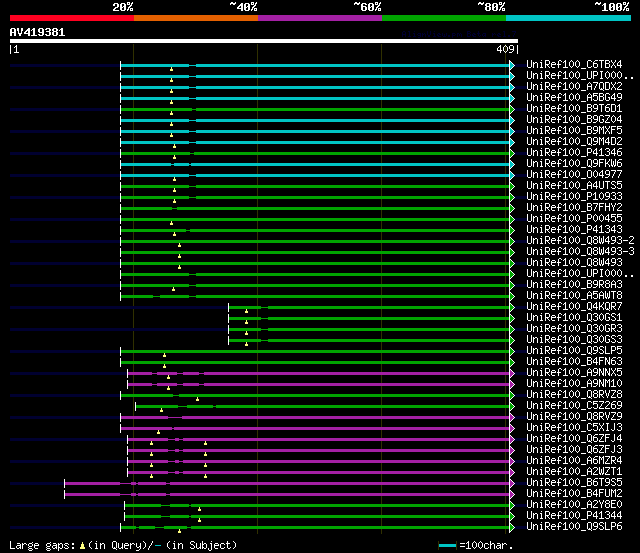The width and height of the screenshot is (640, 553).
Task: Click UniRef100_Q9SLP5 label
Action: coord(574,351)
